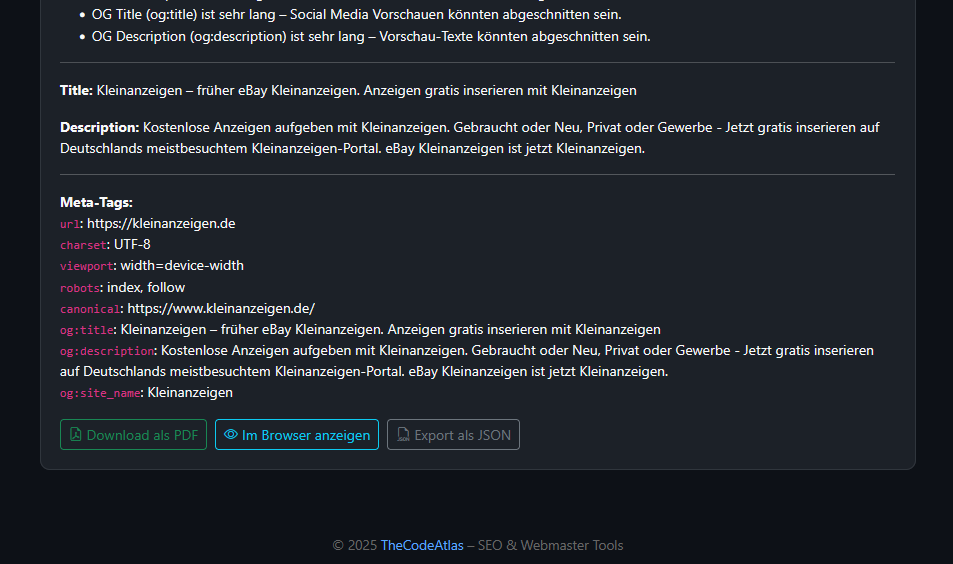Select the canonical URL https://www.kleinanzeigen.de/
This screenshot has height=564, width=953.
click(221, 308)
